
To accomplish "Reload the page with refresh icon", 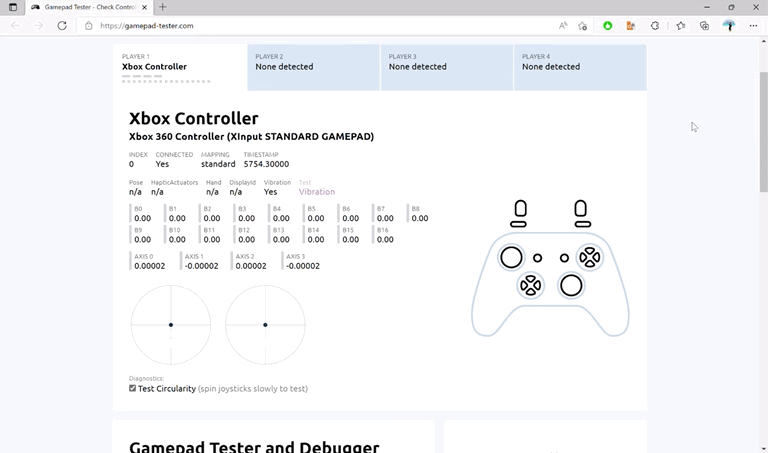I will click(62, 25).
